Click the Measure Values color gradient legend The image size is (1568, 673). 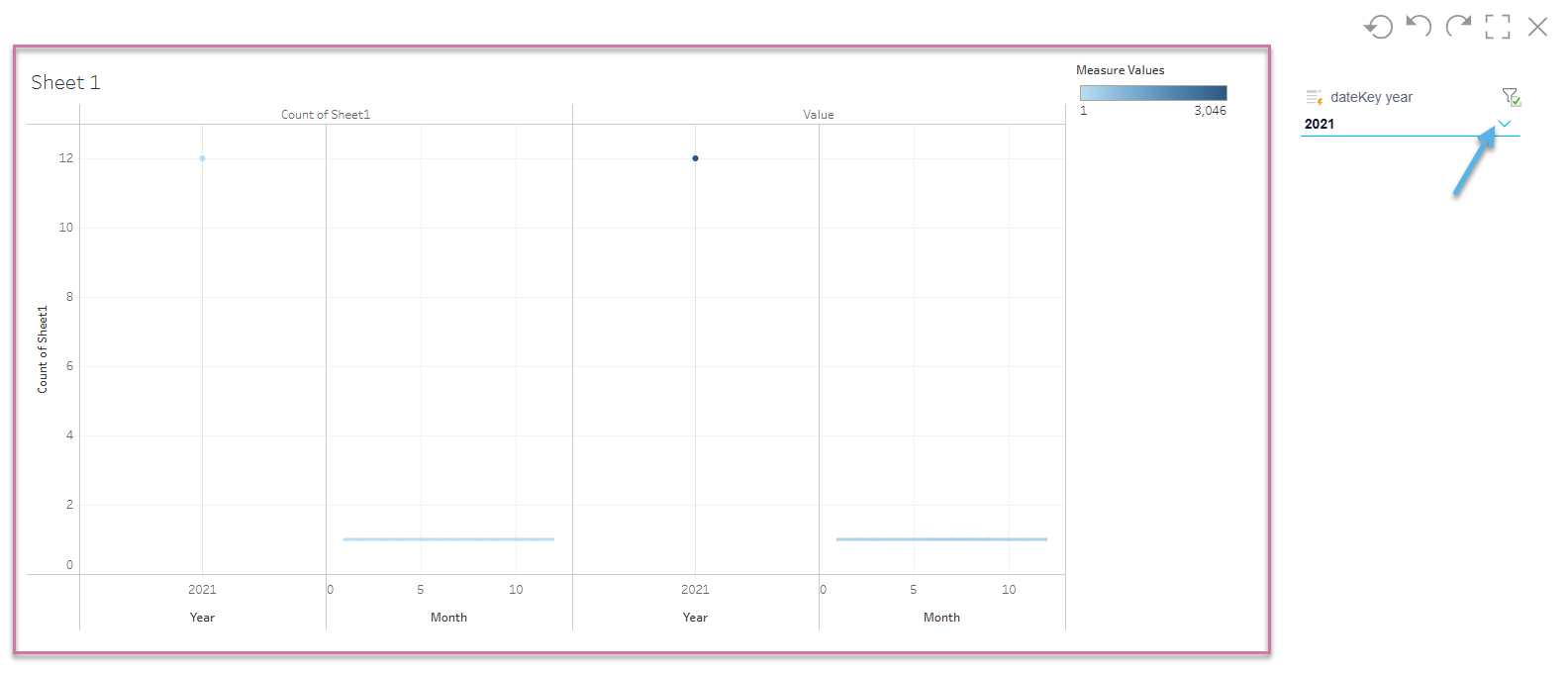(x=1153, y=93)
